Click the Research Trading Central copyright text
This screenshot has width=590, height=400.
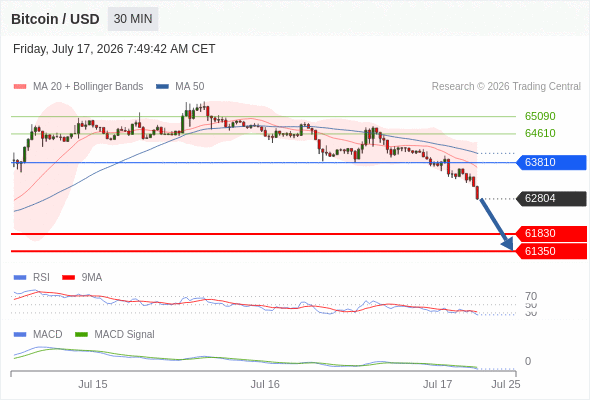coord(506,87)
